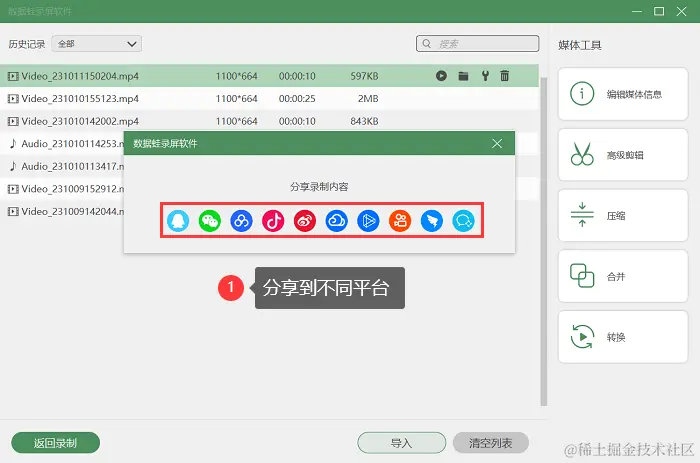This screenshot has height=463, width=700.
Task: Share via blue play-triangle icon
Action: pyautogui.click(x=368, y=221)
